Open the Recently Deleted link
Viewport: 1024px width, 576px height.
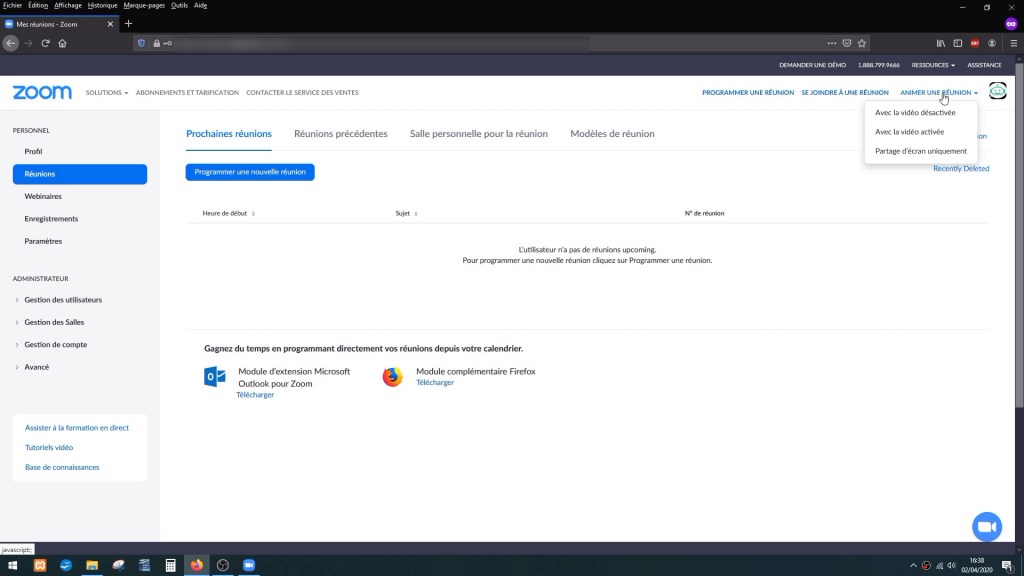(961, 168)
